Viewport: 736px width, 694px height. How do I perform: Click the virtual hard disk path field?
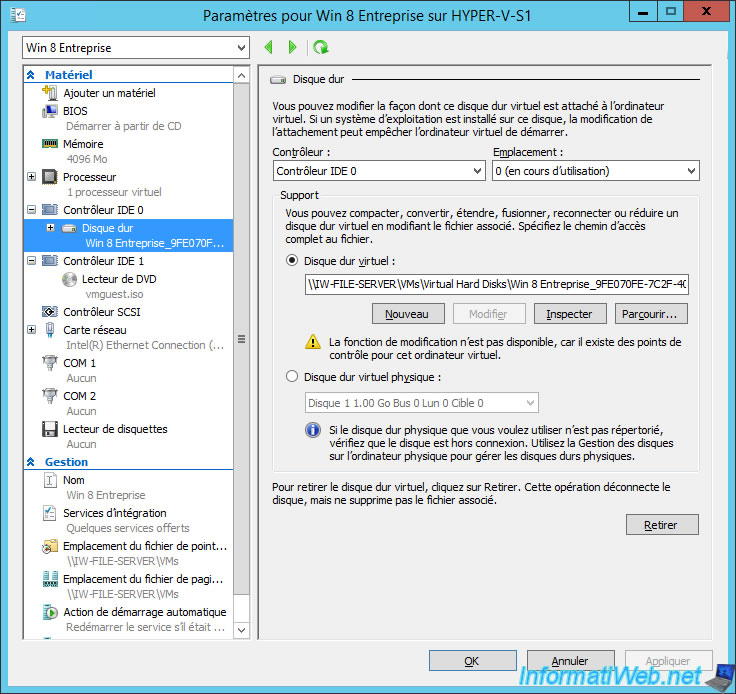[x=497, y=284]
